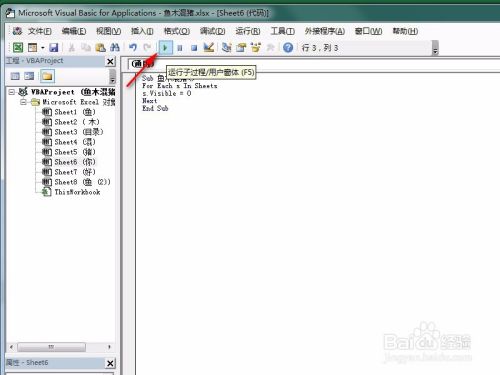Viewport: 500px width, 375px height.
Task: Open the Properties Window icon
Action: coord(241,48)
